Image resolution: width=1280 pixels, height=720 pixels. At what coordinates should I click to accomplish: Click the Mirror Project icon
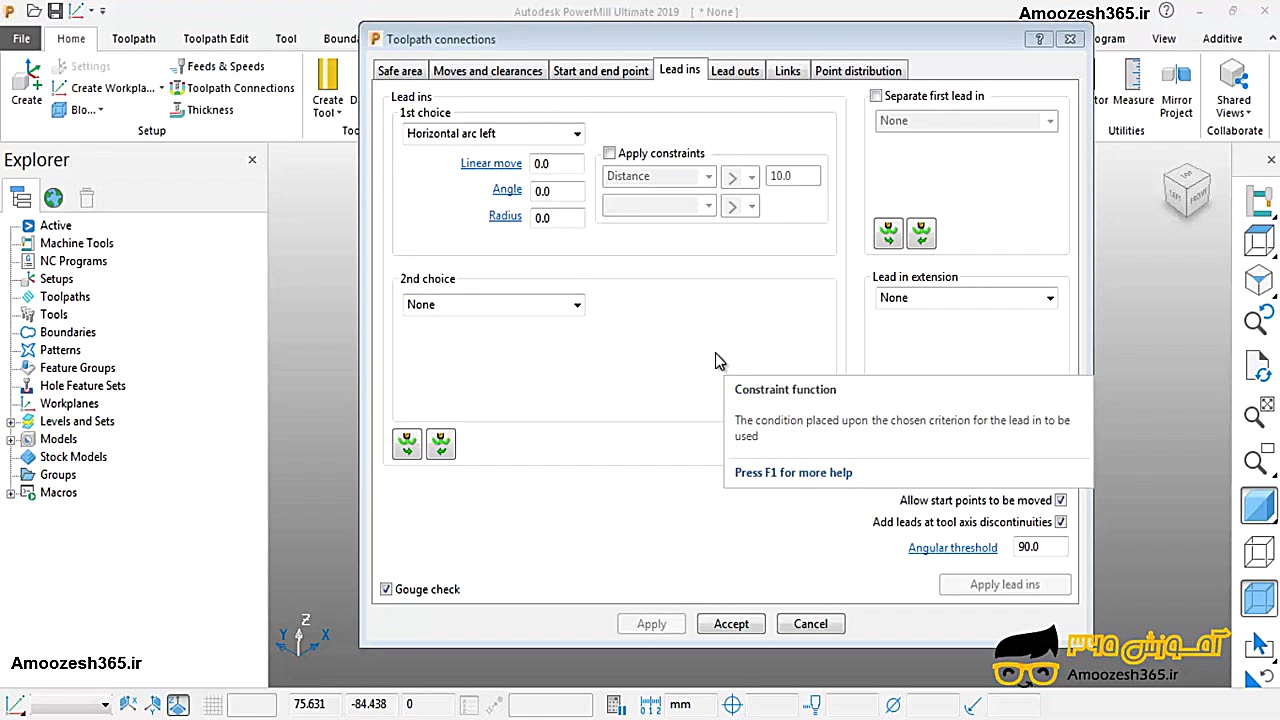(1176, 76)
